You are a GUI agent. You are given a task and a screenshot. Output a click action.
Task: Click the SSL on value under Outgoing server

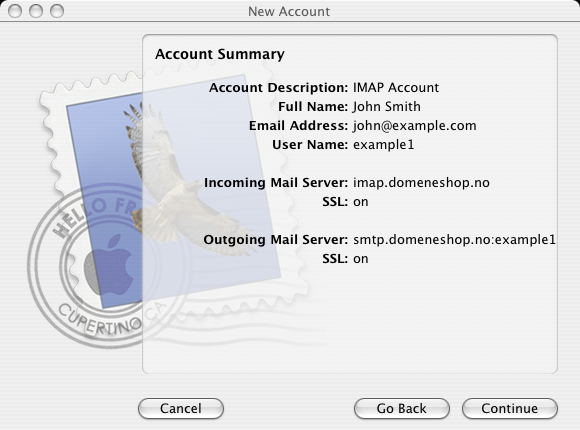pyautogui.click(x=361, y=259)
